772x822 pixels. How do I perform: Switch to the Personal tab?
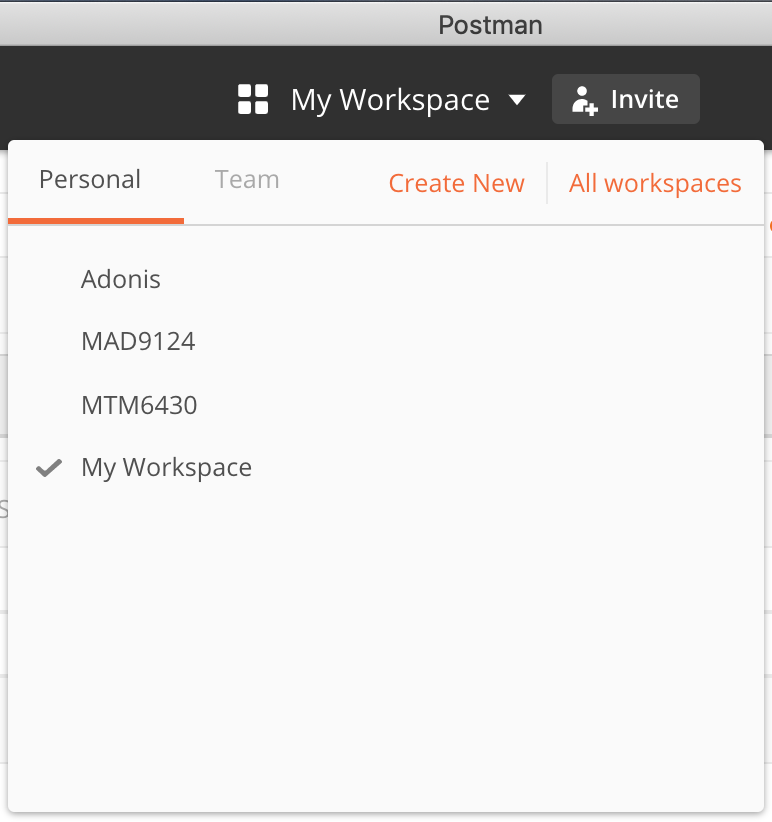pos(90,180)
